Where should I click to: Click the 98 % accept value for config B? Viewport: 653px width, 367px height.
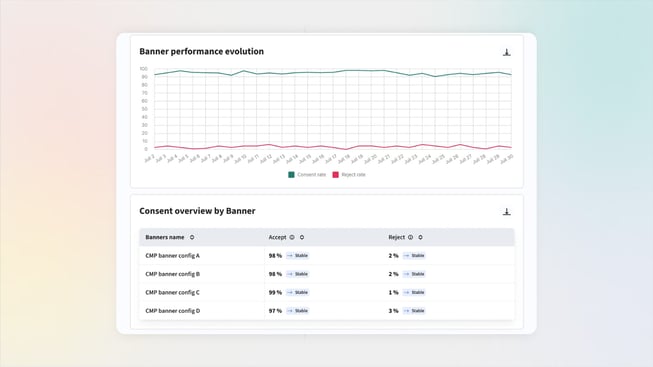pos(275,274)
